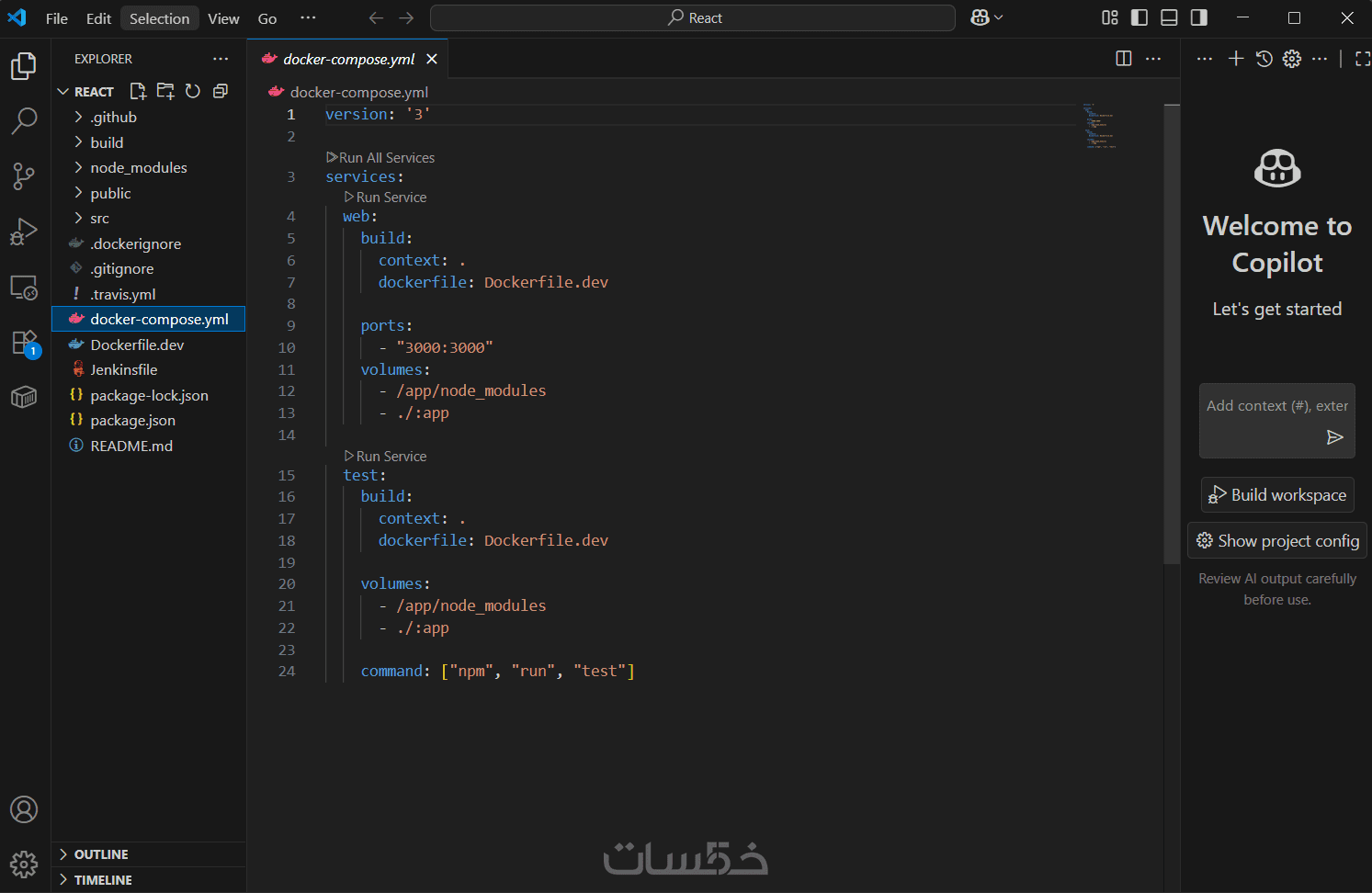Image resolution: width=1372 pixels, height=893 pixels.
Task: Expand the OUTLINE section
Action: (x=101, y=854)
